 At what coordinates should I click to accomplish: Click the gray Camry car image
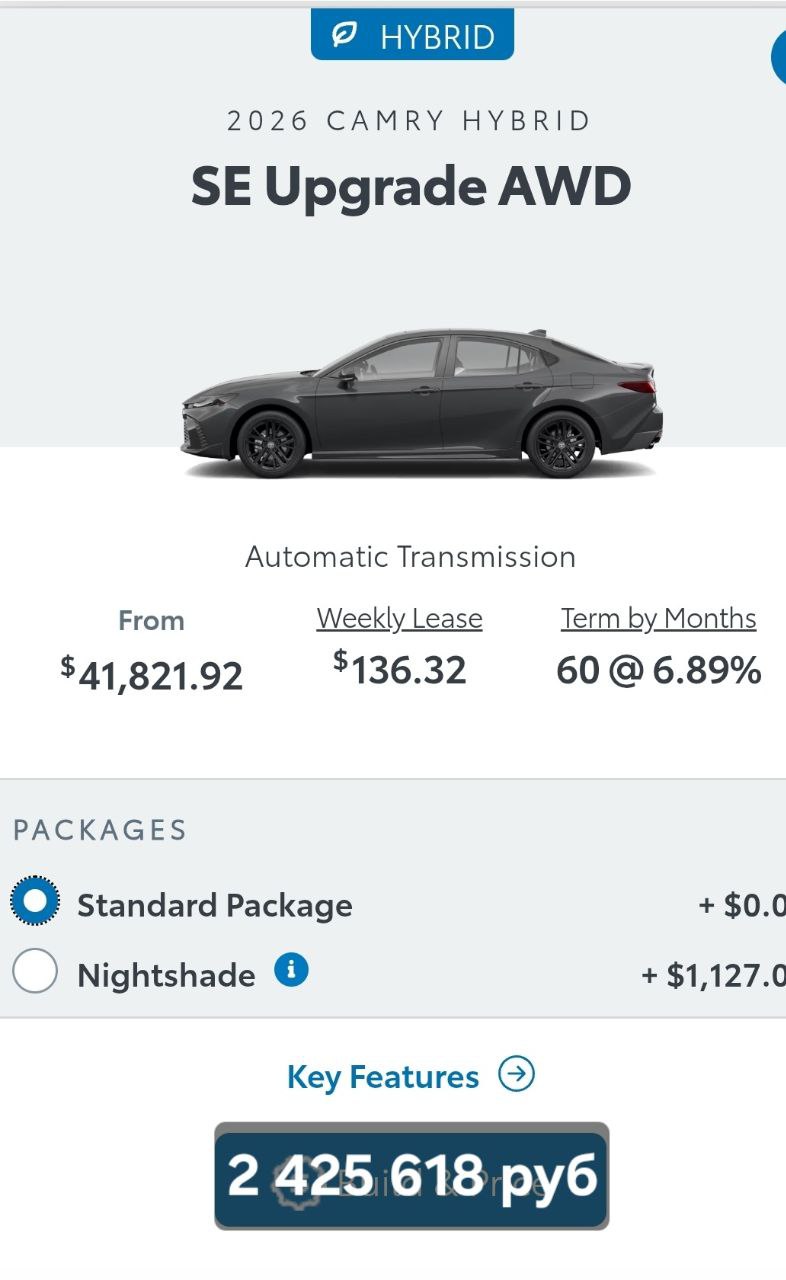point(420,405)
